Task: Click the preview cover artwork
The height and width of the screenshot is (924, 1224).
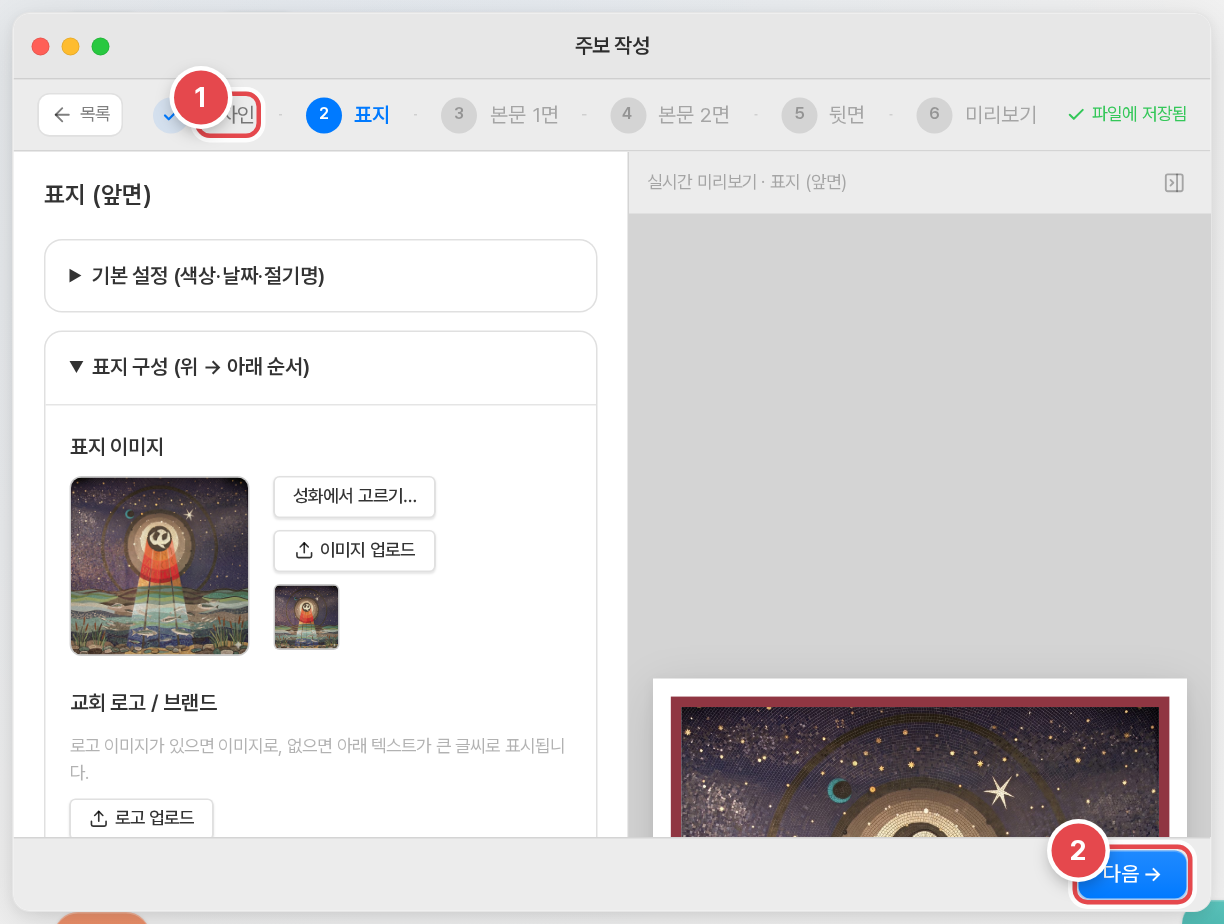Action: point(920,766)
